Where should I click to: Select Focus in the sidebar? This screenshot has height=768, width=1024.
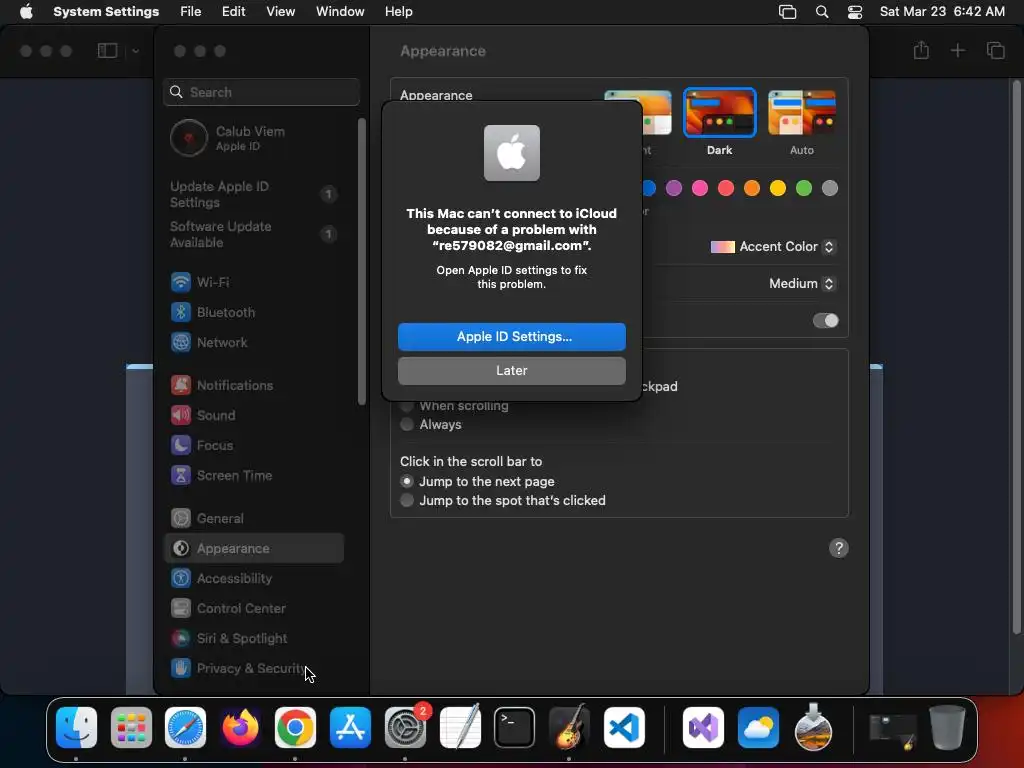[x=255, y=445]
